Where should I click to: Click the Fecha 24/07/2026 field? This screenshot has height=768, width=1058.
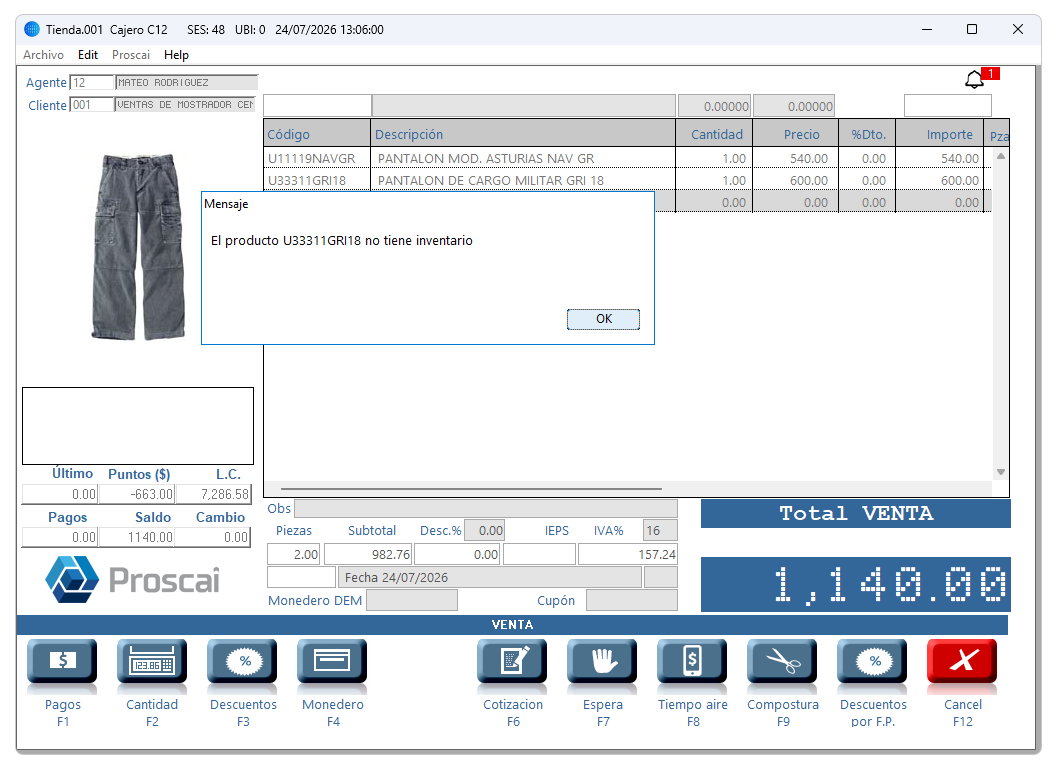coord(489,578)
